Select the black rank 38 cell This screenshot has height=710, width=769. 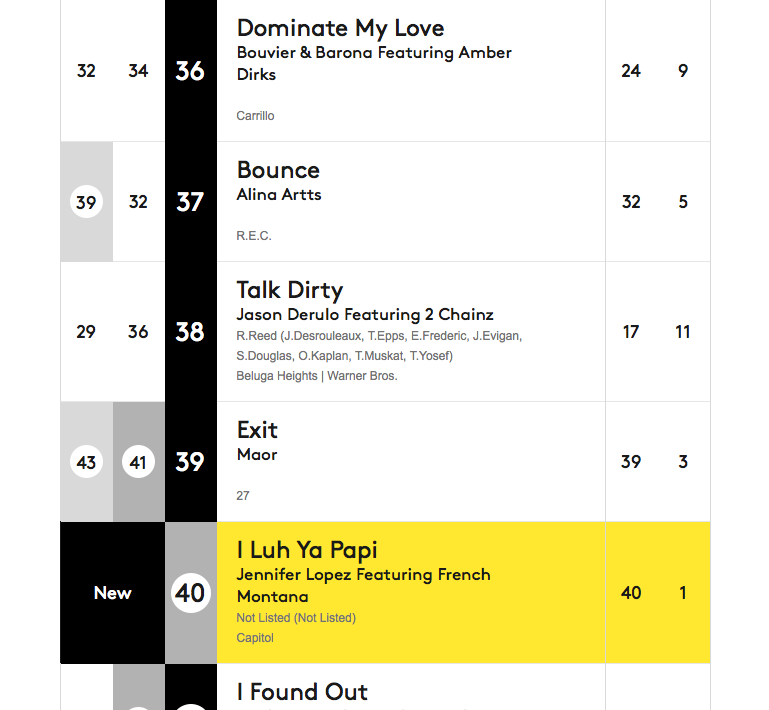click(190, 332)
